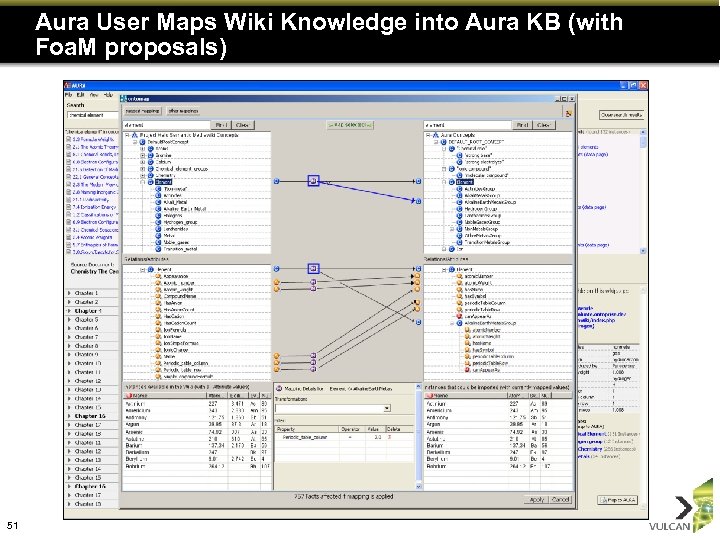720x540 pixels.
Task: Click the Search field containing chemical element
Action: [x=92, y=115]
